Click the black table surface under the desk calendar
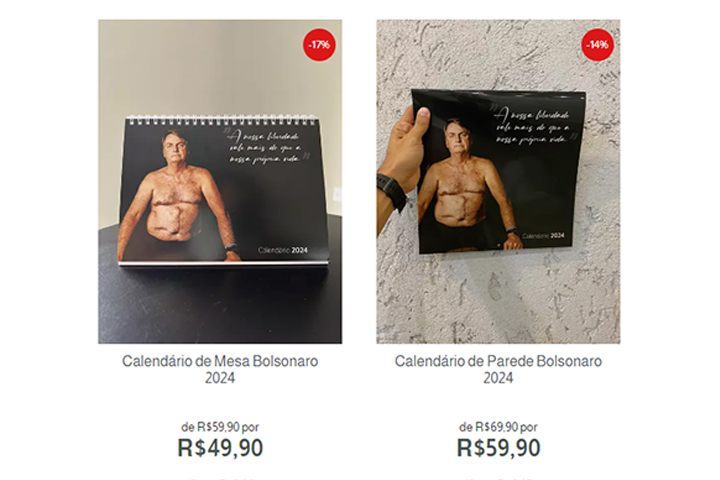720x480 pixels. (x=220, y=303)
